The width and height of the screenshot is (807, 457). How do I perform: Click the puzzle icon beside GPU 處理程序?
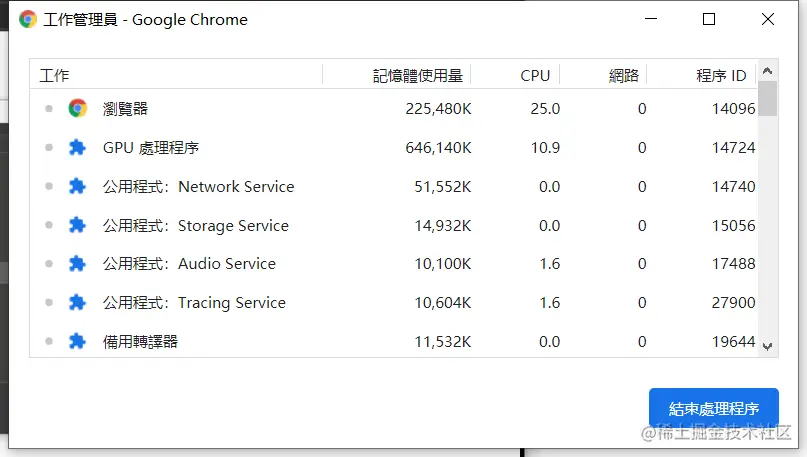point(78,148)
